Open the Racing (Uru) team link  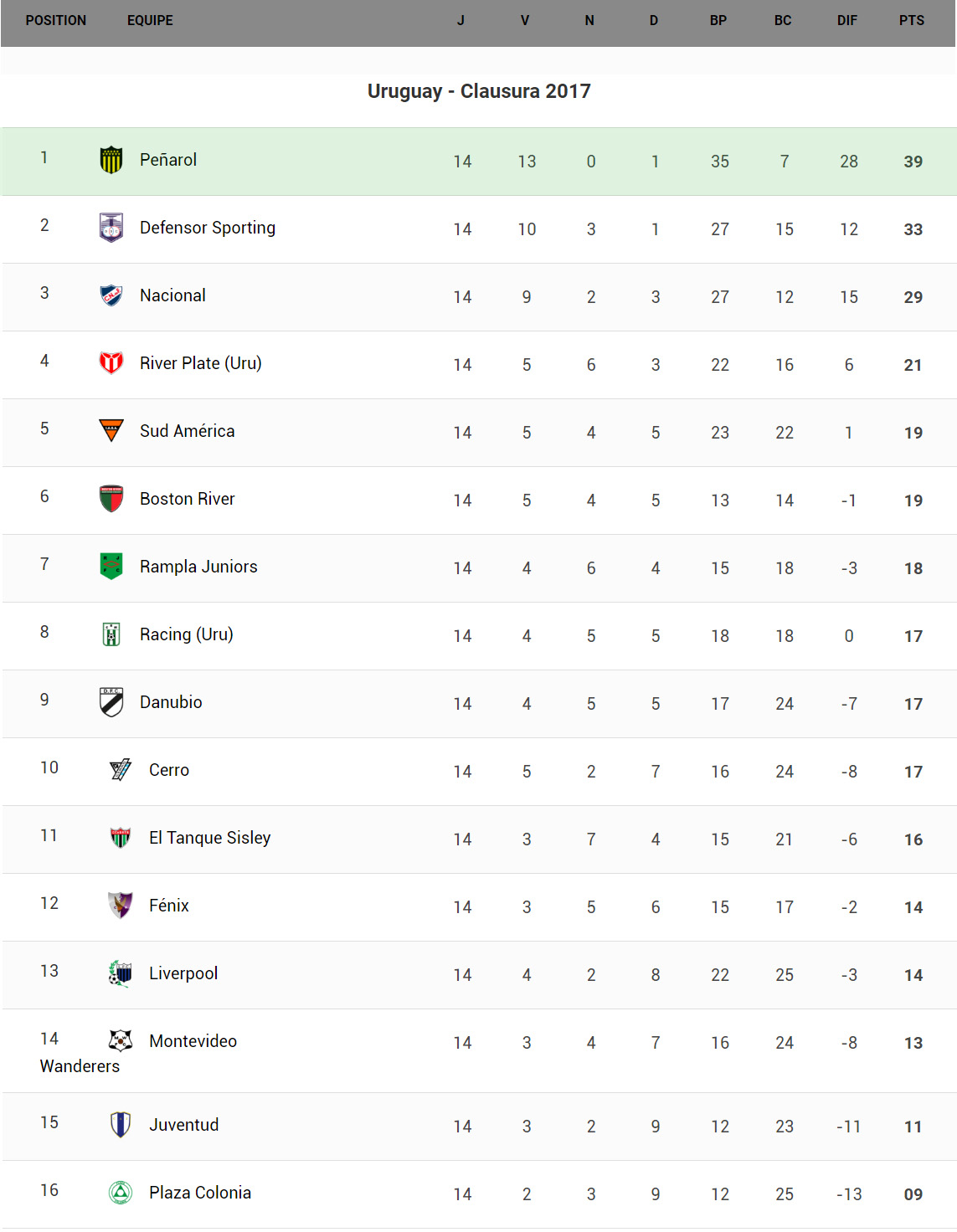point(186,634)
